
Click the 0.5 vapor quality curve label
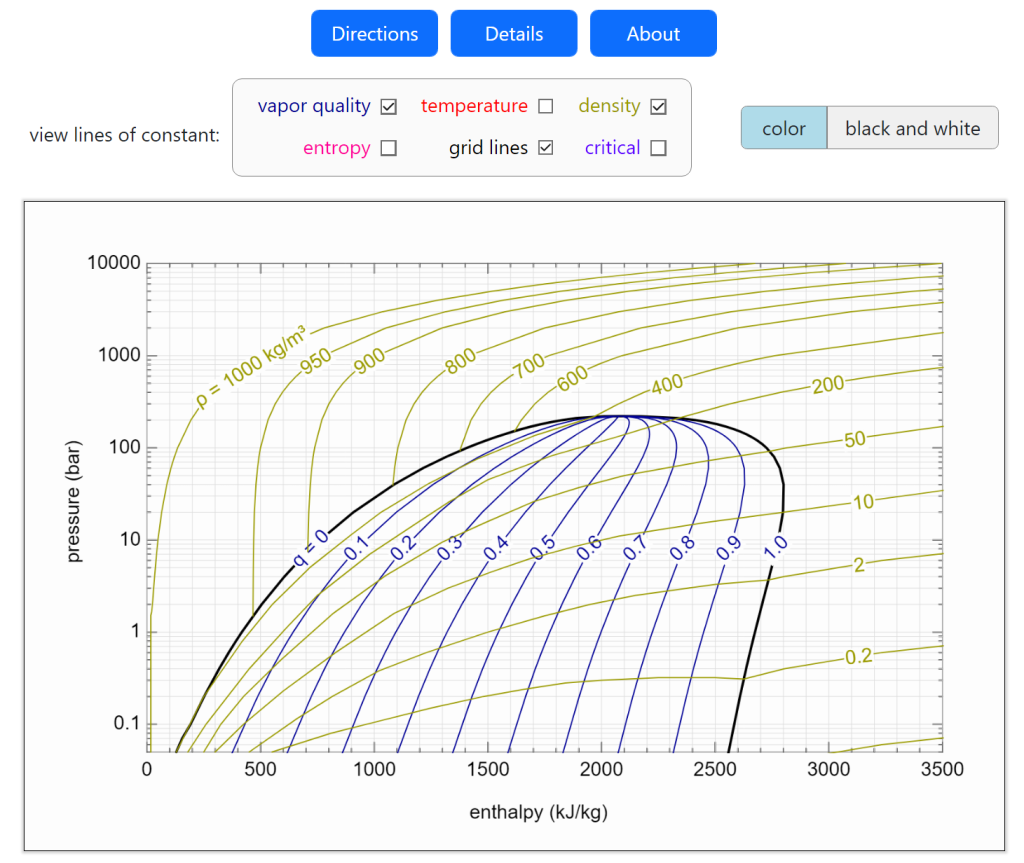[x=542, y=548]
